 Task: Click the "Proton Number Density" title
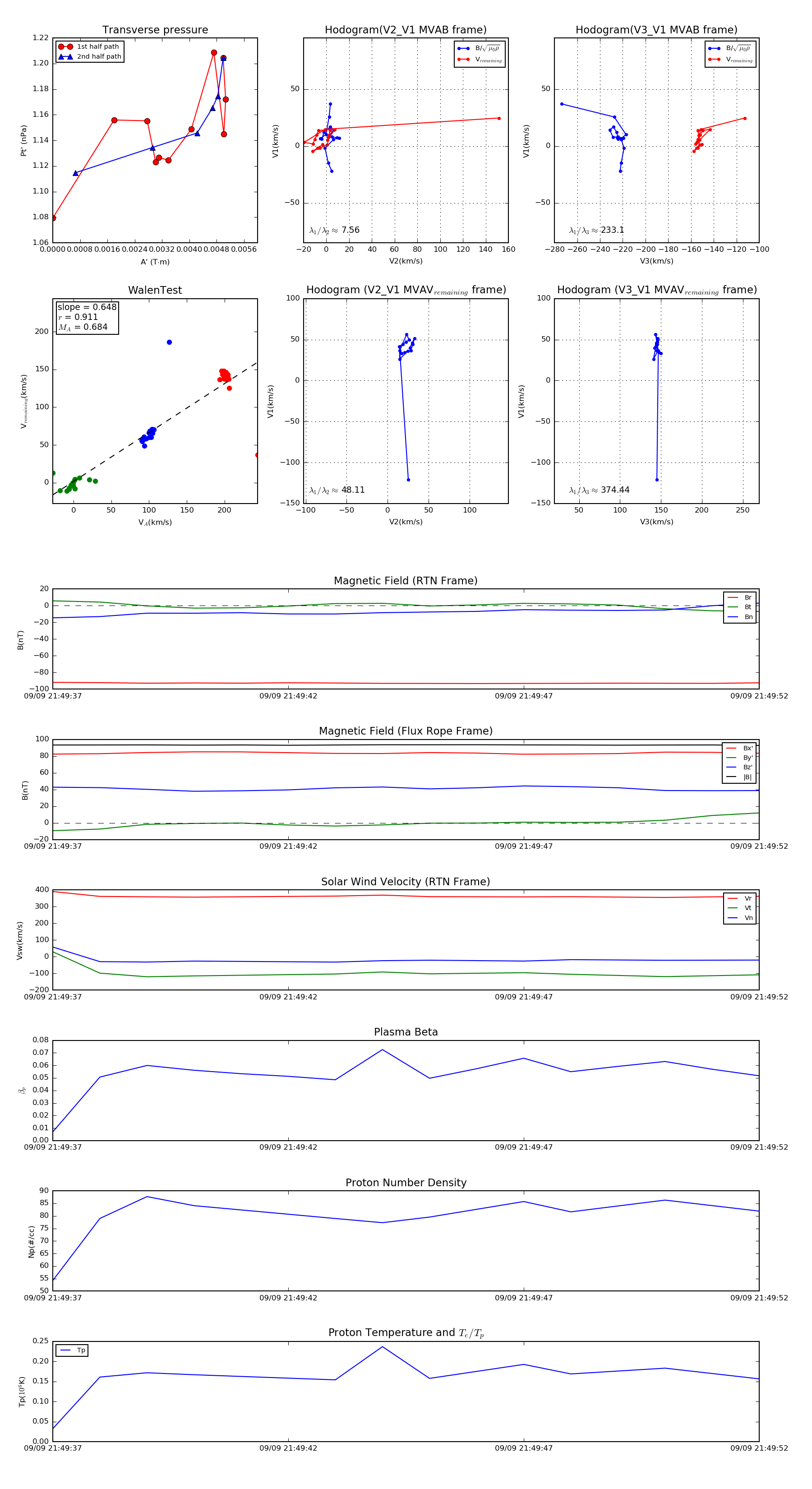(406, 1183)
